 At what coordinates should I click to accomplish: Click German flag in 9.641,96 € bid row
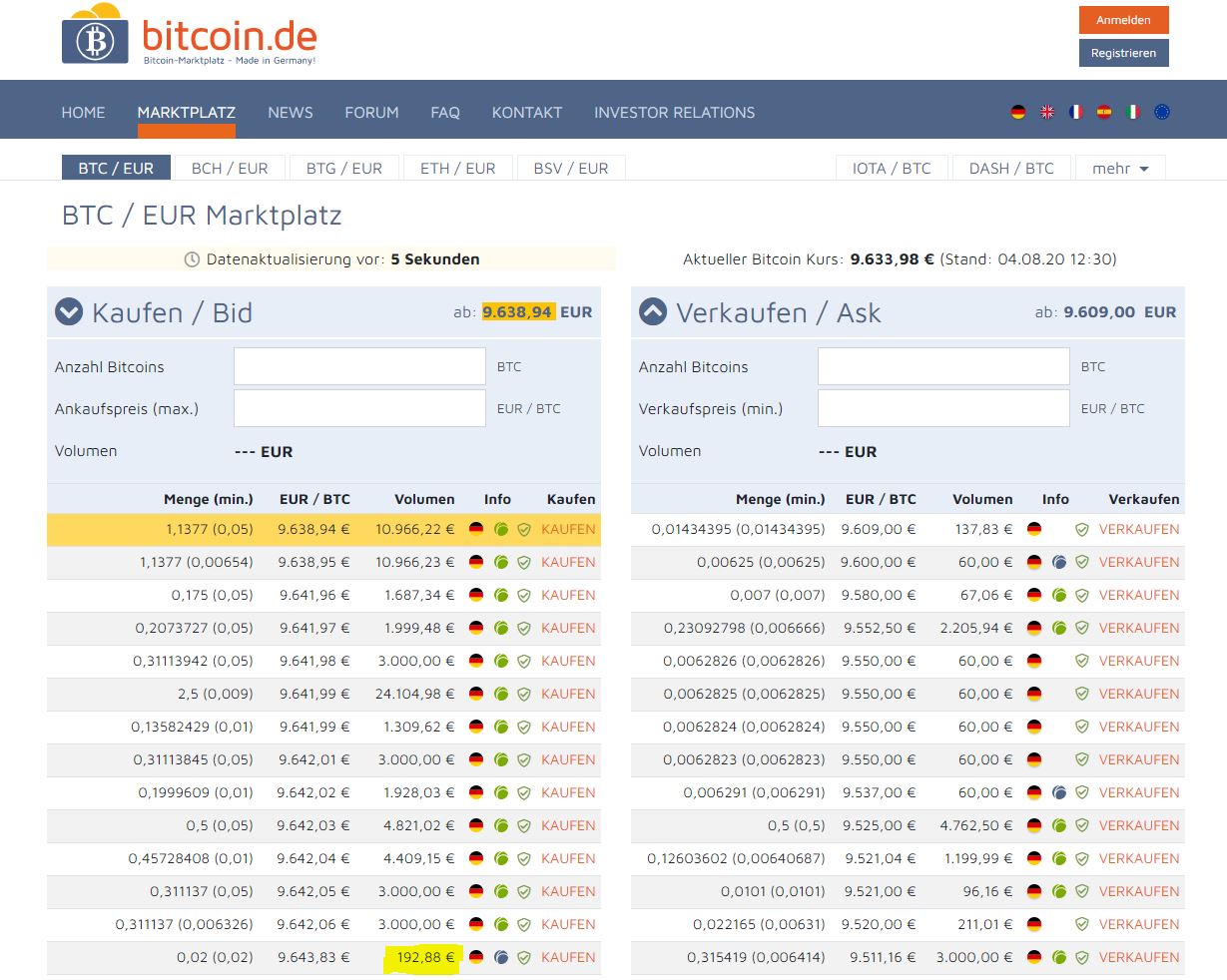point(476,595)
